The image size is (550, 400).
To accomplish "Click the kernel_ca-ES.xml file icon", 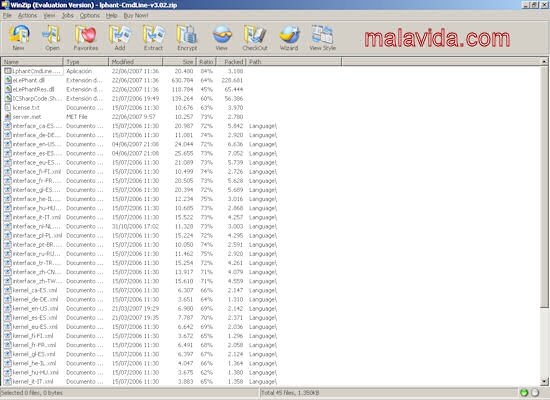I will pos(8,290).
